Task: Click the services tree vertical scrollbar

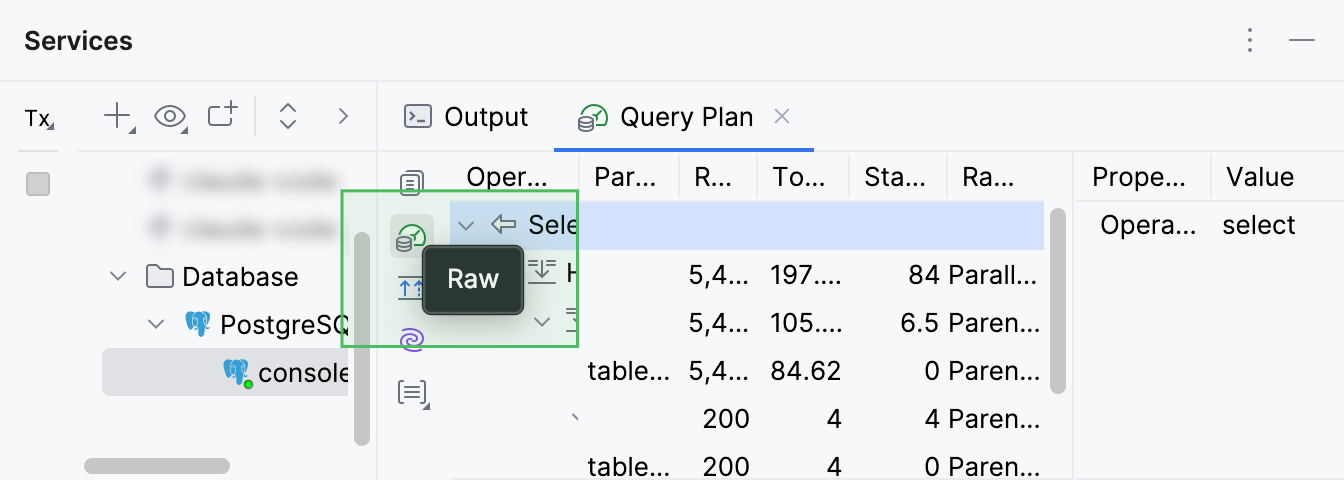Action: (x=362, y=339)
